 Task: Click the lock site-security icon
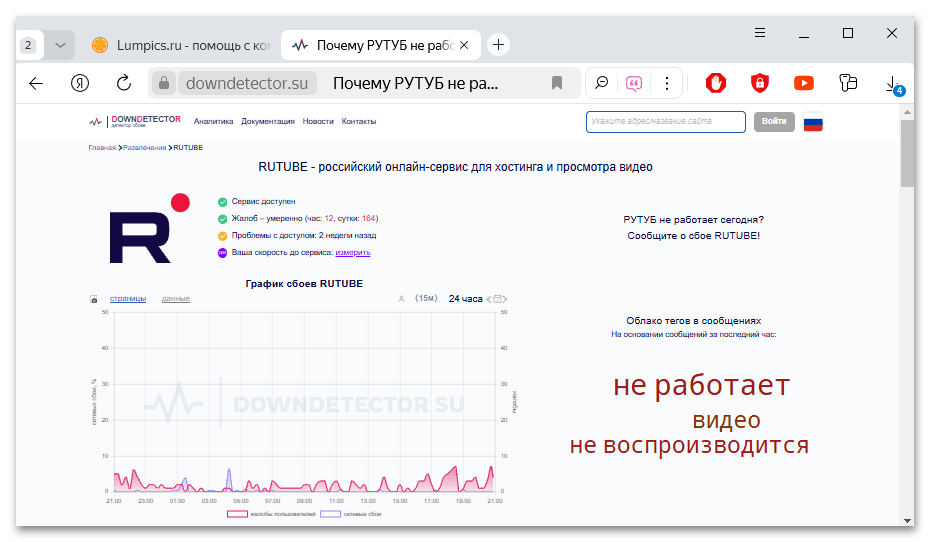coord(164,83)
